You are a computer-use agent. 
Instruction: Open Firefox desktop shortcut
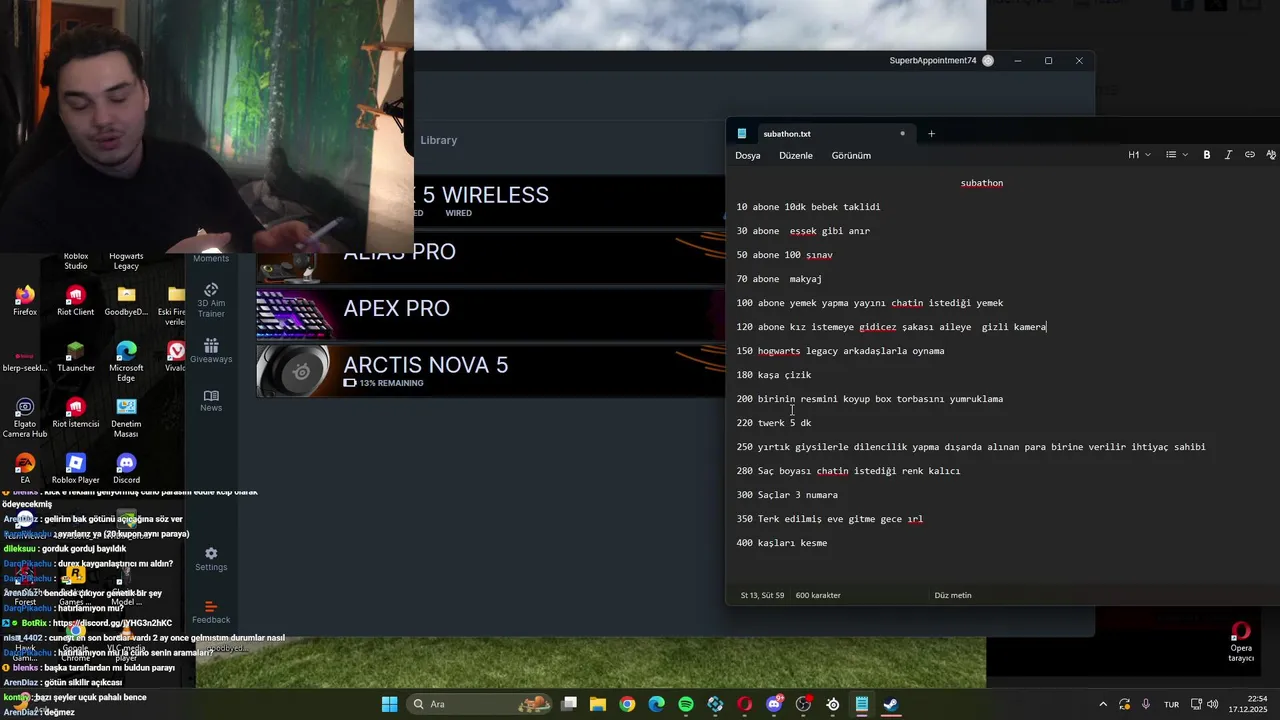25,301
